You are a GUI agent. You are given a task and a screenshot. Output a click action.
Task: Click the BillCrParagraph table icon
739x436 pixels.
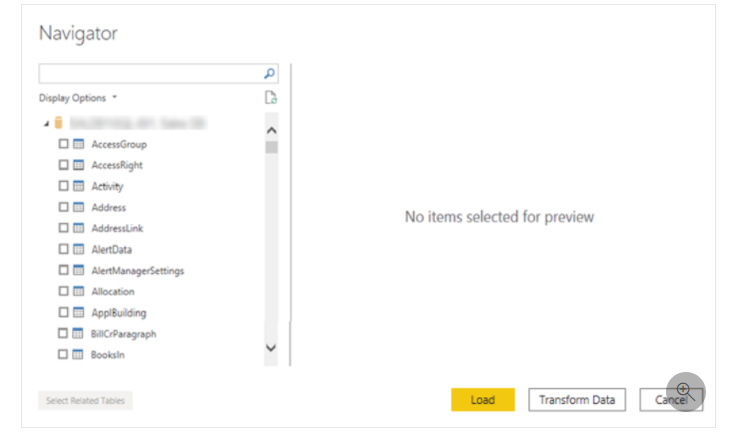click(x=78, y=333)
